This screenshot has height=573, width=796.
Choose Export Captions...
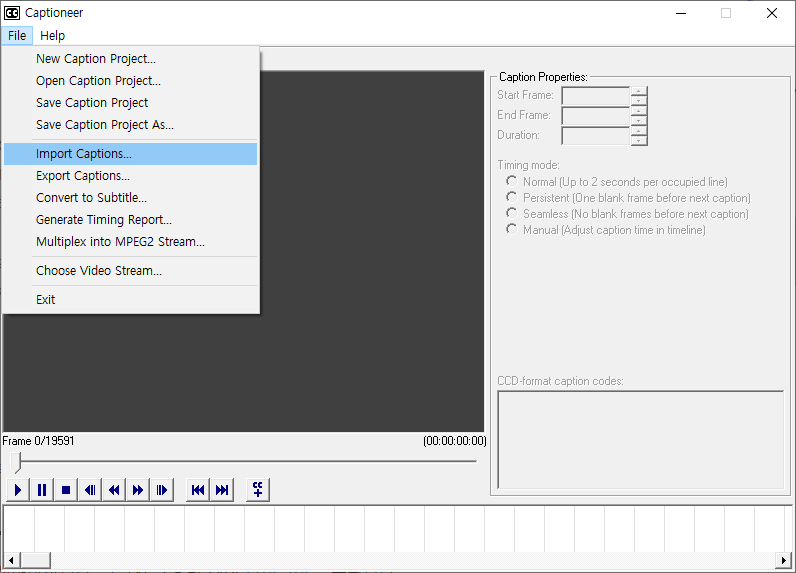coord(130,176)
